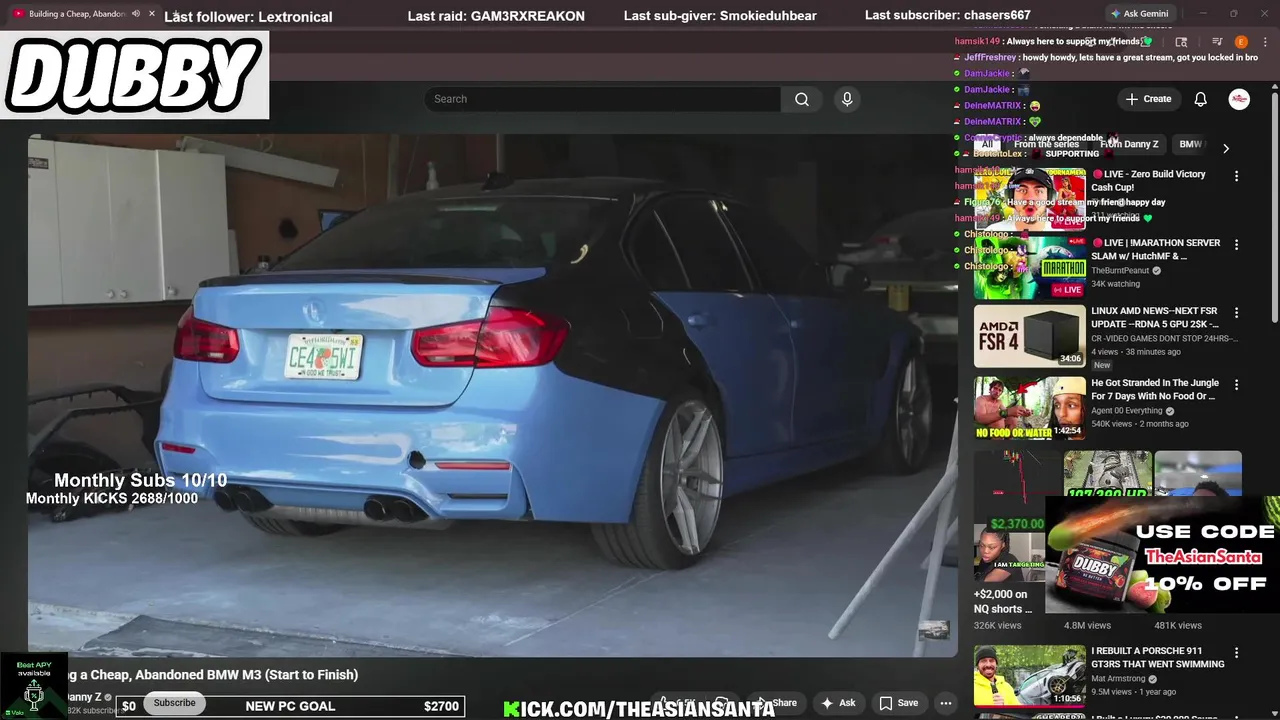Open options for Rebuilt Porsche 911 video

[x=1236, y=653]
